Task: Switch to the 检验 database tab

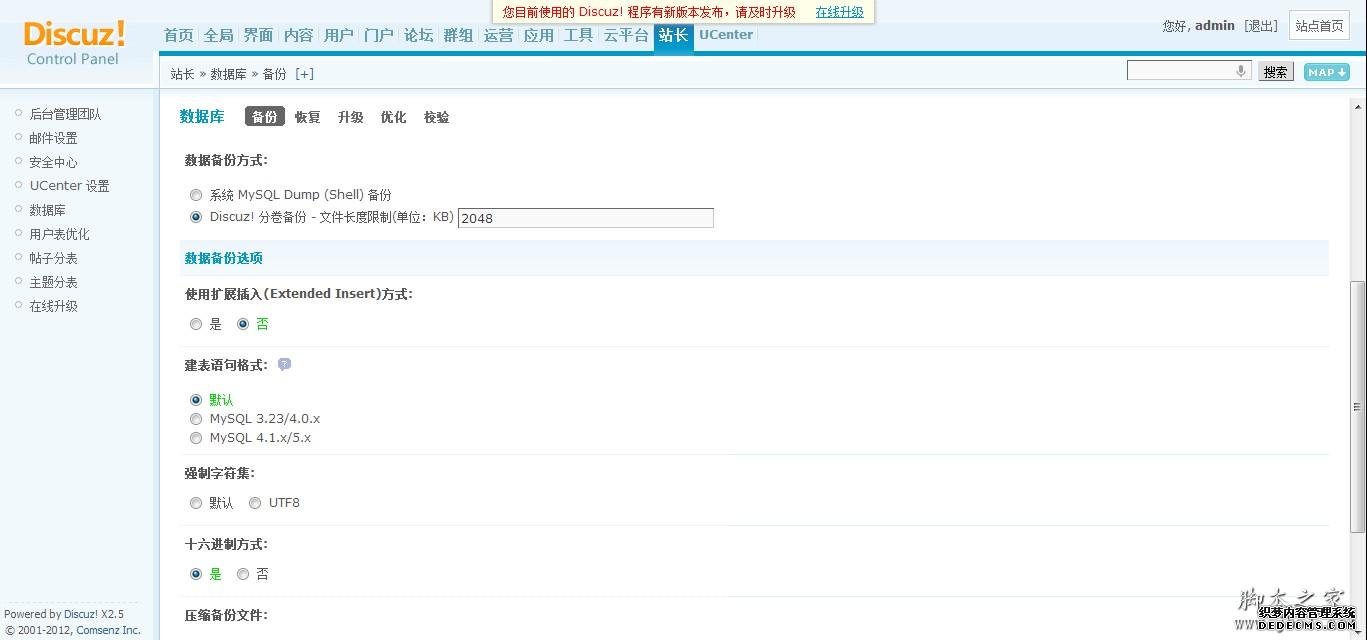Action: (x=436, y=117)
